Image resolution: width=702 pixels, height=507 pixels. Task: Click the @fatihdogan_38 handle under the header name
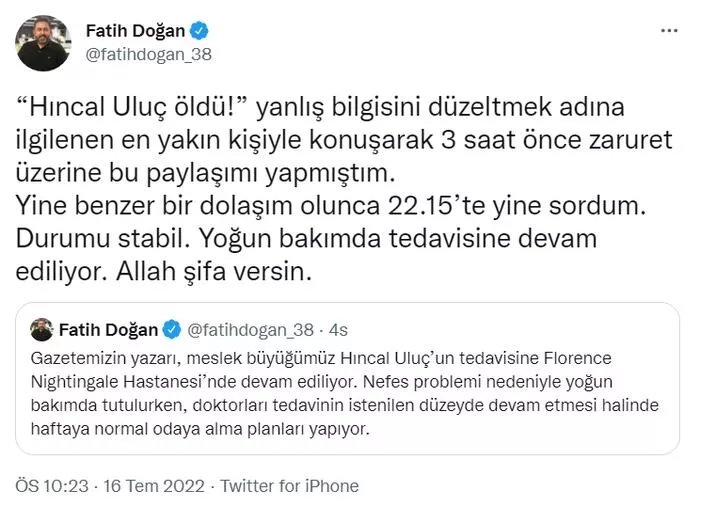(148, 54)
